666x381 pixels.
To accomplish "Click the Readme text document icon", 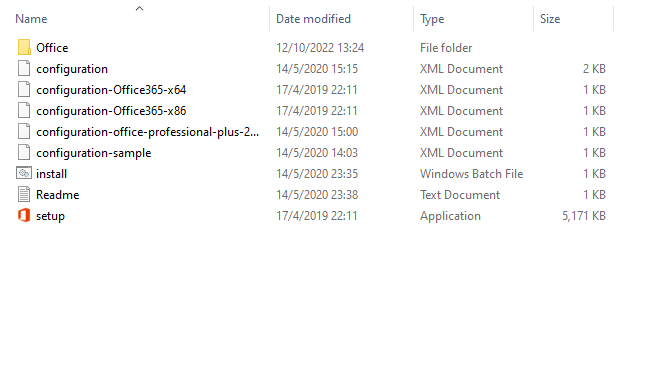I will coord(24,195).
